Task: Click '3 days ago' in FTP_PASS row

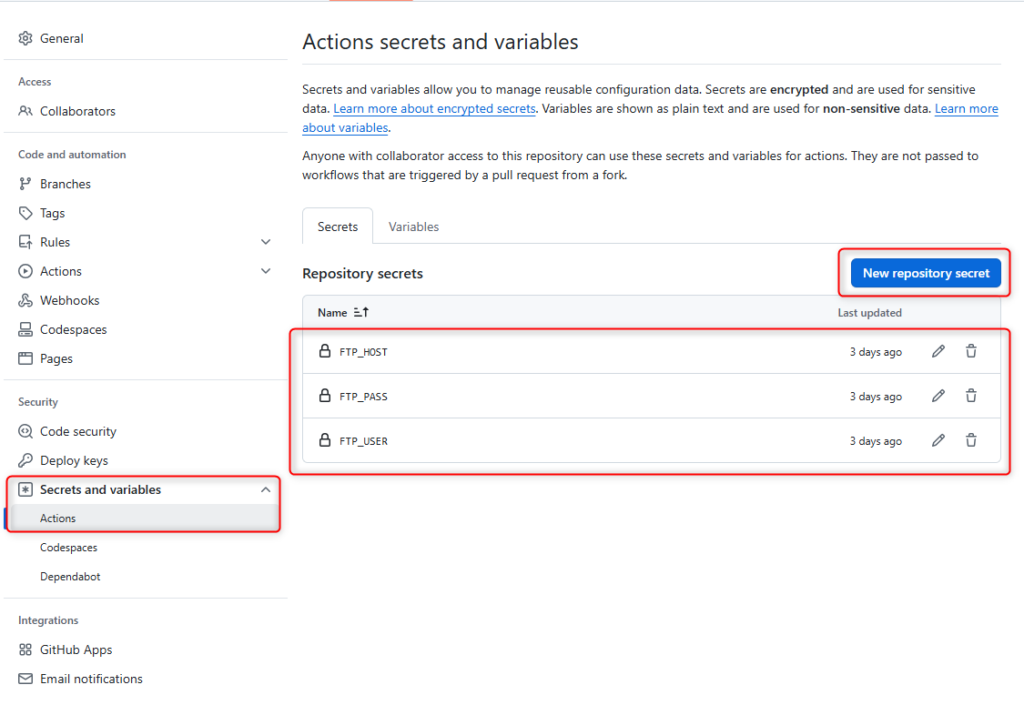Action: pos(875,396)
